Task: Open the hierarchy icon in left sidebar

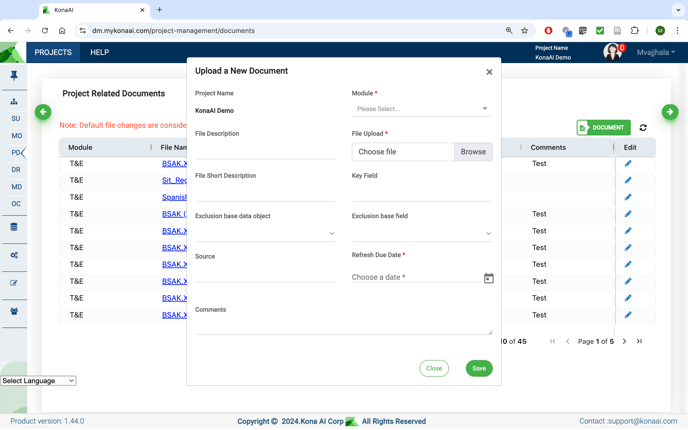Action: [14, 102]
